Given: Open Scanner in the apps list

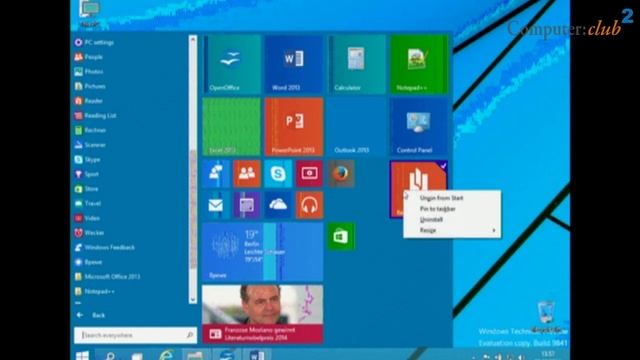Looking at the screenshot, I should pyautogui.click(x=90, y=145).
